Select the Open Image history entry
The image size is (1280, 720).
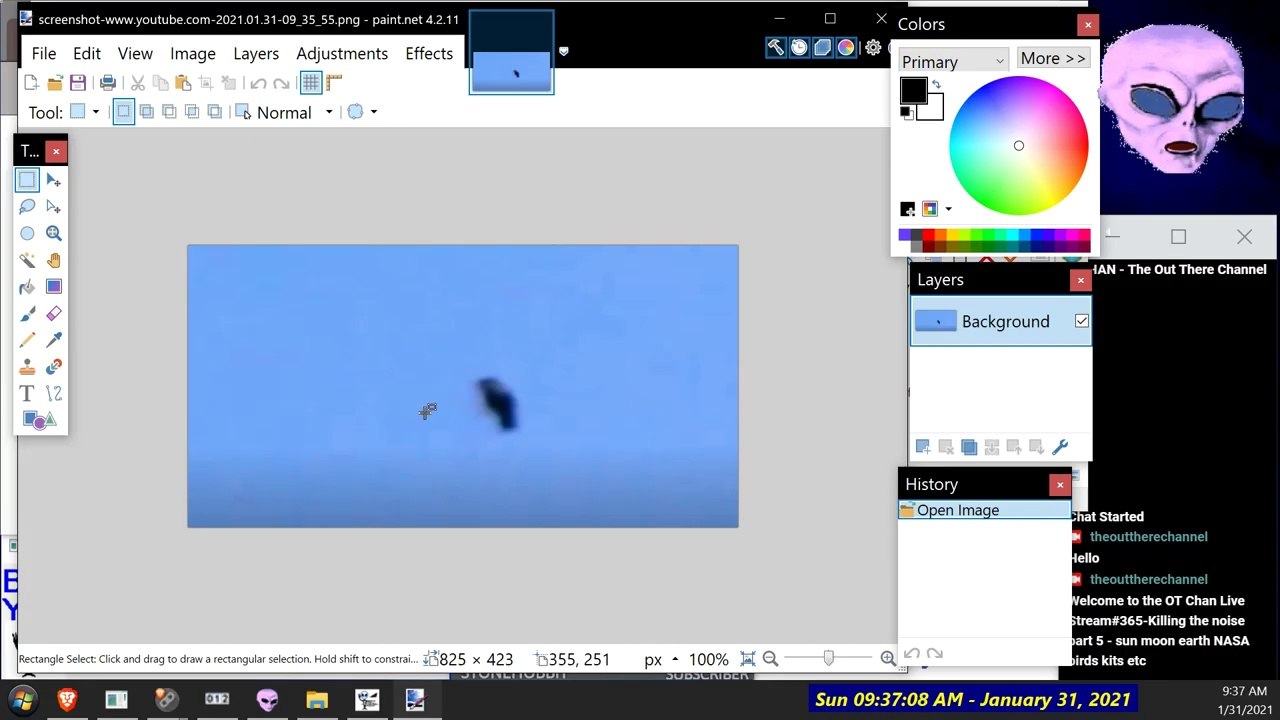tap(984, 510)
